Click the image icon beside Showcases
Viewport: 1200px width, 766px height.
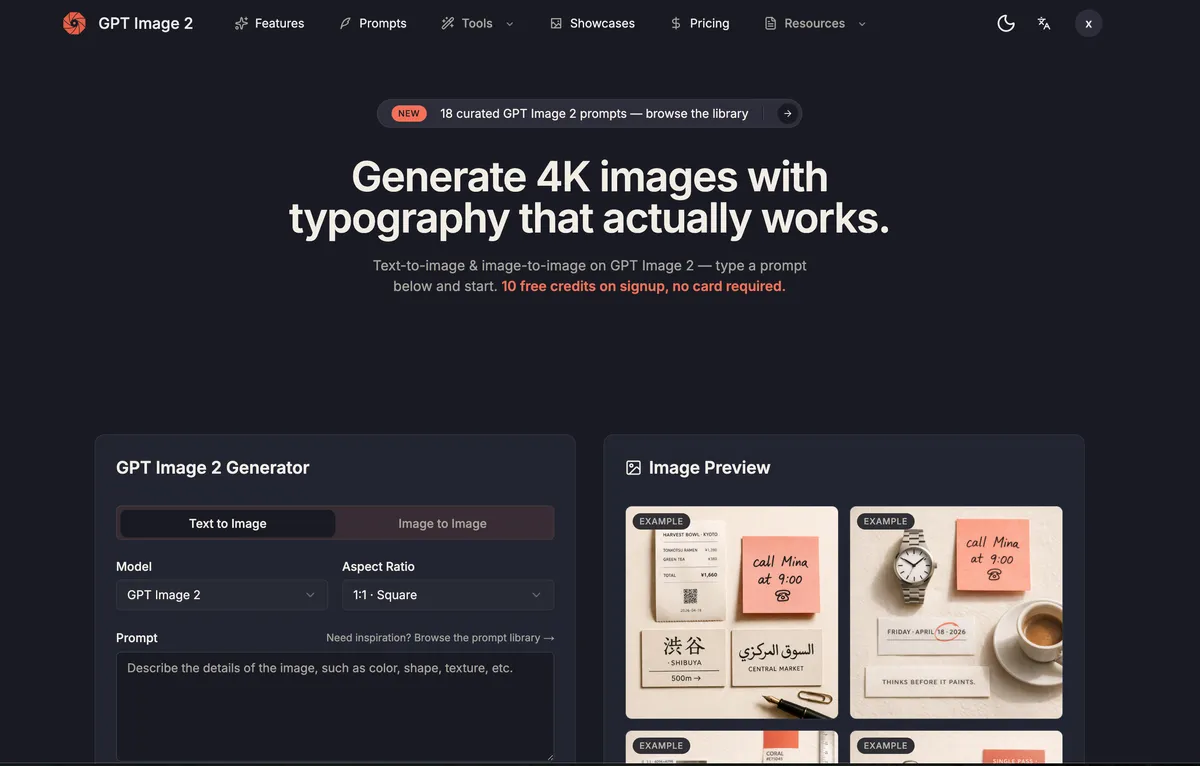click(556, 23)
